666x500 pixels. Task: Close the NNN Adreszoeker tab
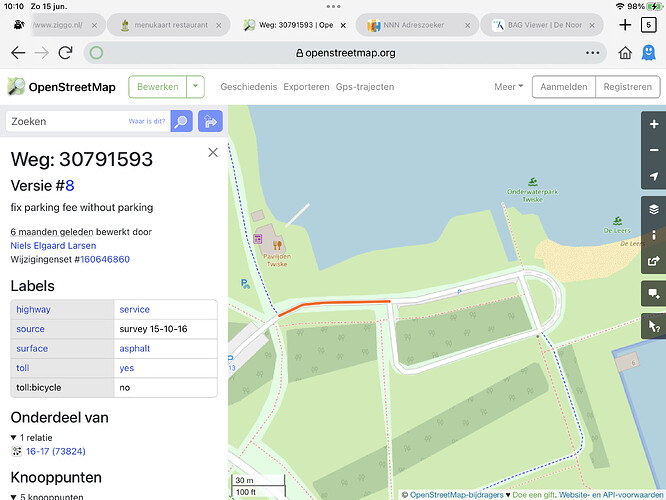467,25
